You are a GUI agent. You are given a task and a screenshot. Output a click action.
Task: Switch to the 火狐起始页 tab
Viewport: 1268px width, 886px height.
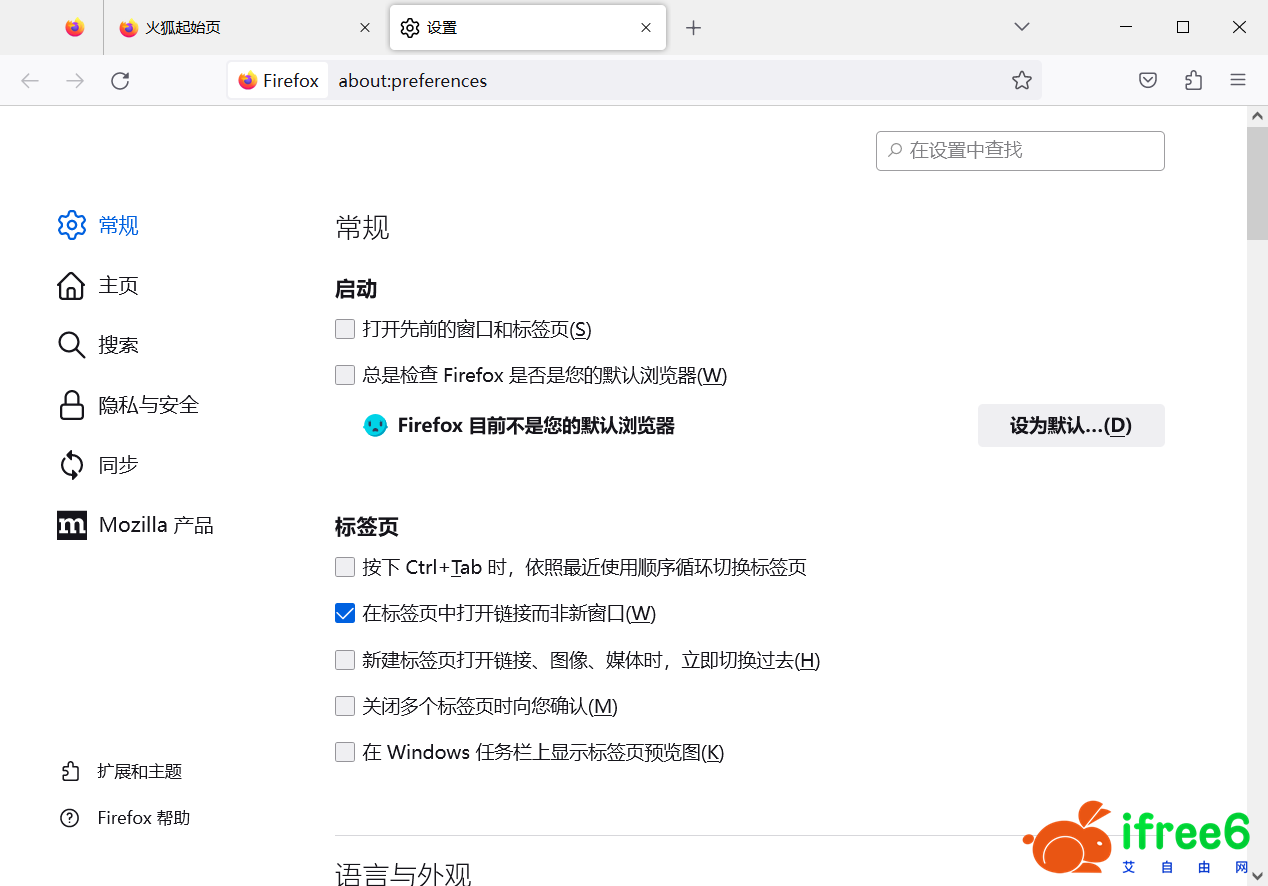pyautogui.click(x=230, y=28)
